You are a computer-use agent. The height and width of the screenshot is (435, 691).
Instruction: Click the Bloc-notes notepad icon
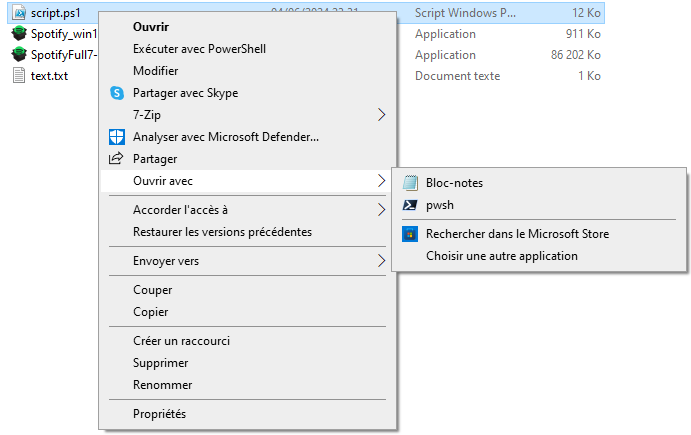click(409, 183)
